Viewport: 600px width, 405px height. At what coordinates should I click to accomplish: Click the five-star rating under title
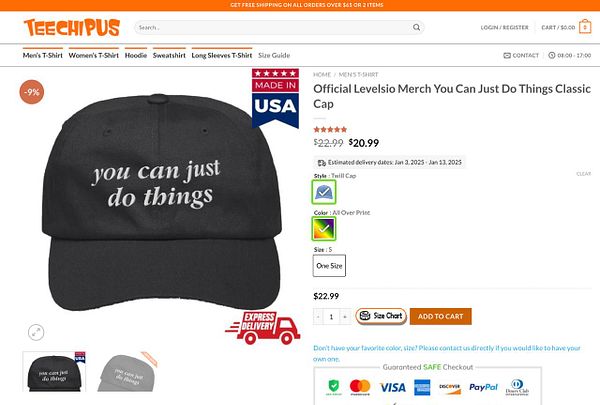coord(330,129)
